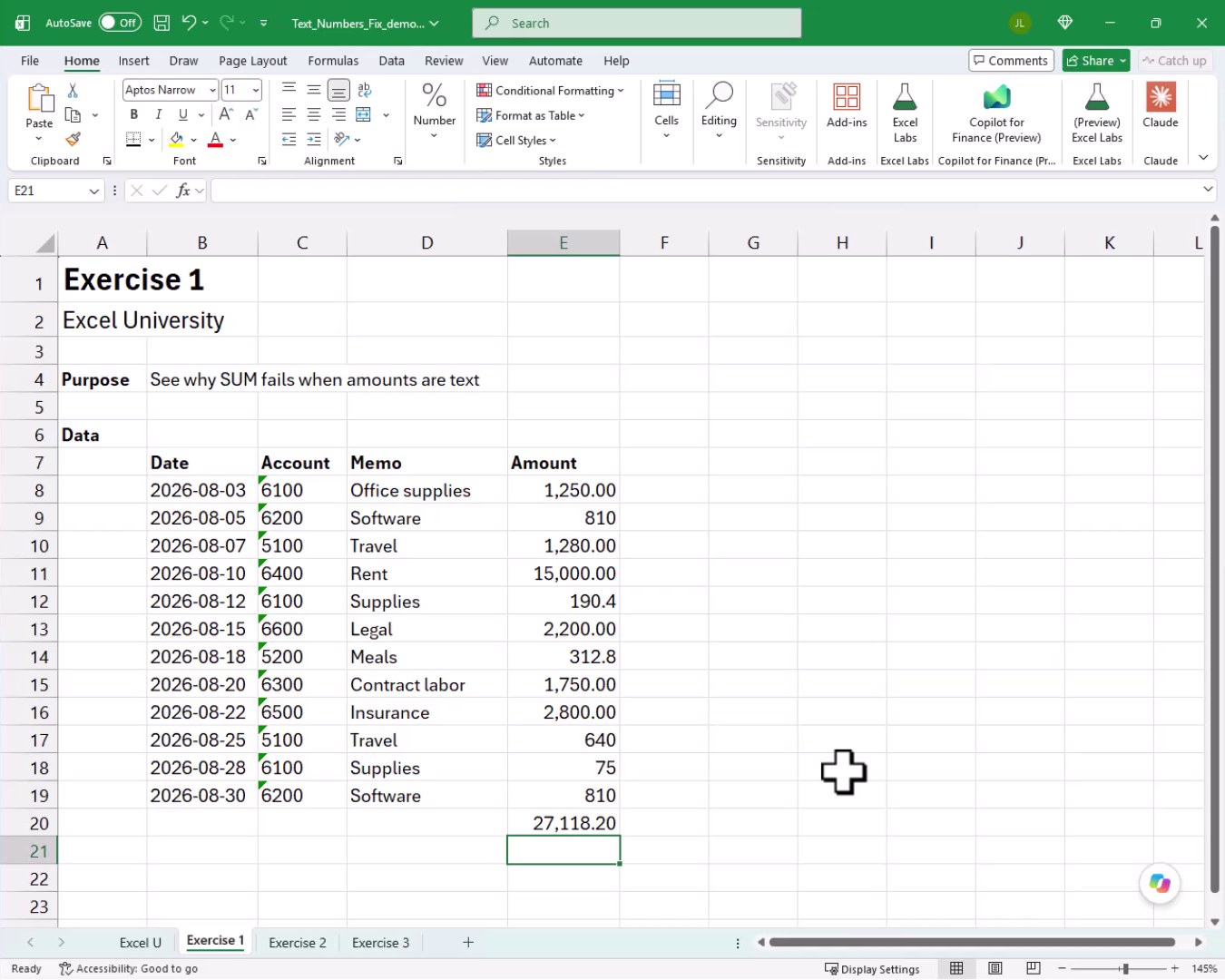Open the font size 11 dropdown
The height and width of the screenshot is (980, 1225).
pos(256,90)
